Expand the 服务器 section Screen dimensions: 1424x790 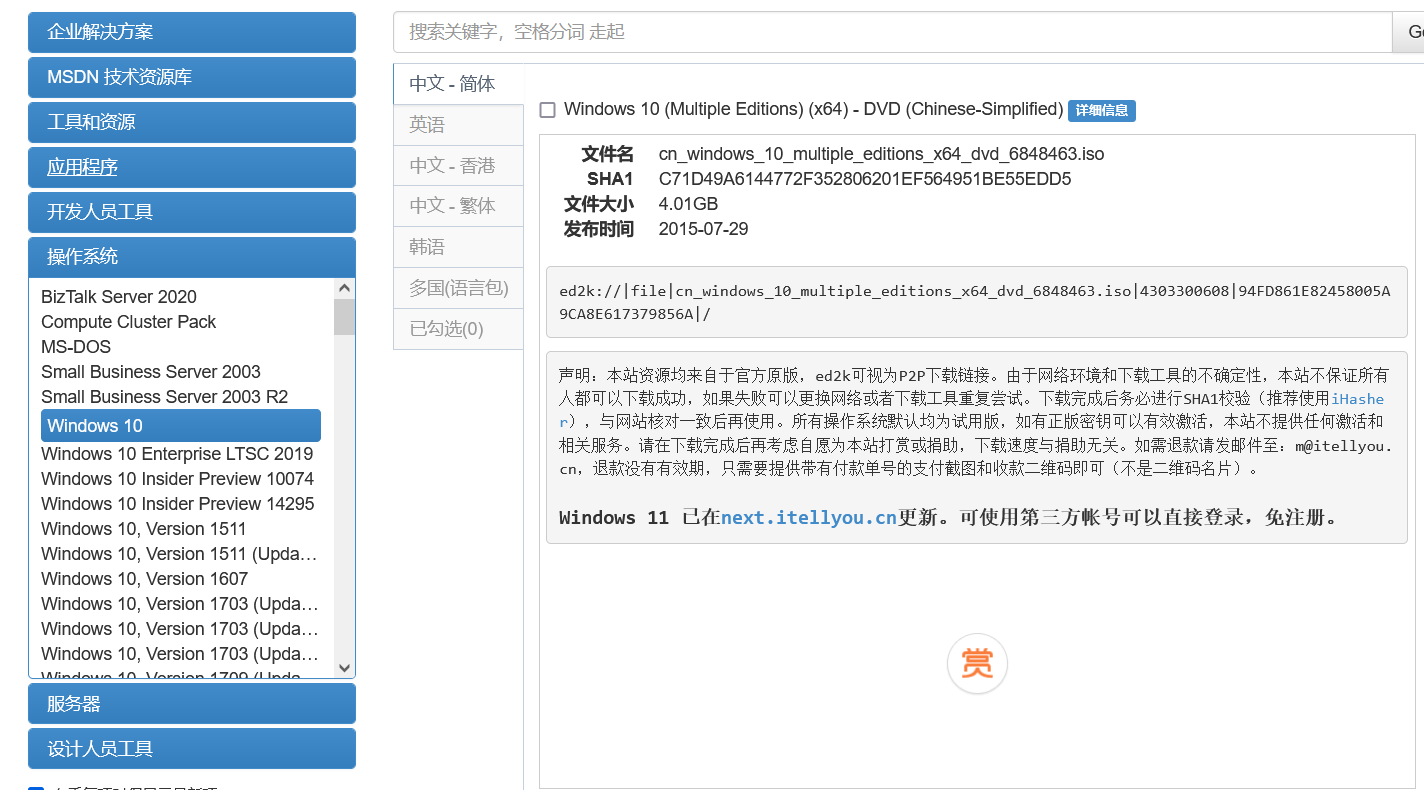[192, 704]
